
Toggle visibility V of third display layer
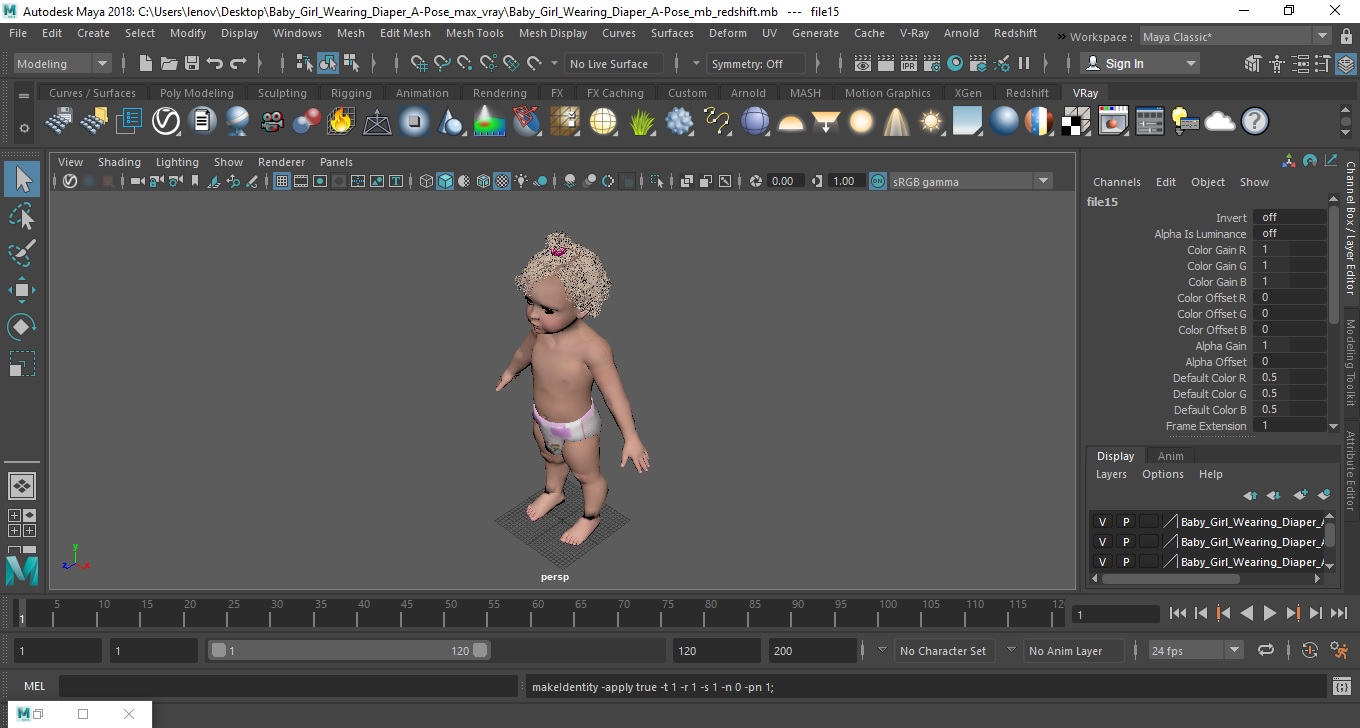1103,562
